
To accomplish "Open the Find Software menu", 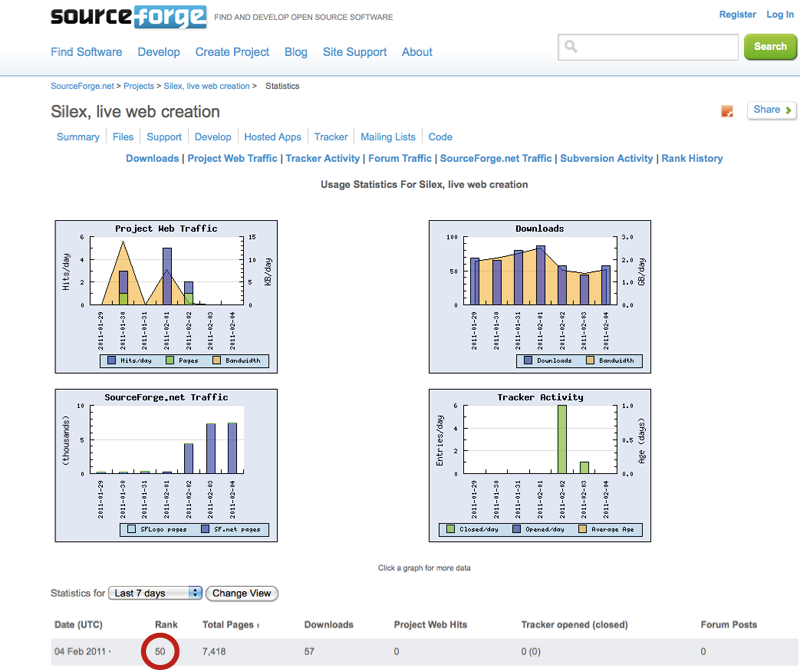I will click(86, 52).
